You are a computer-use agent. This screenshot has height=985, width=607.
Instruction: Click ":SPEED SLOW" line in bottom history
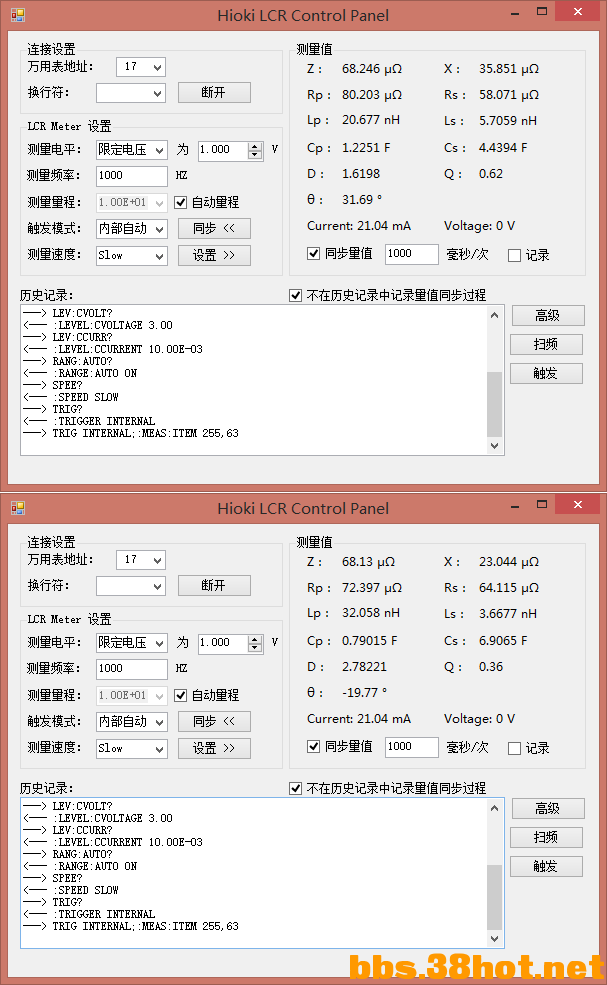[85, 890]
